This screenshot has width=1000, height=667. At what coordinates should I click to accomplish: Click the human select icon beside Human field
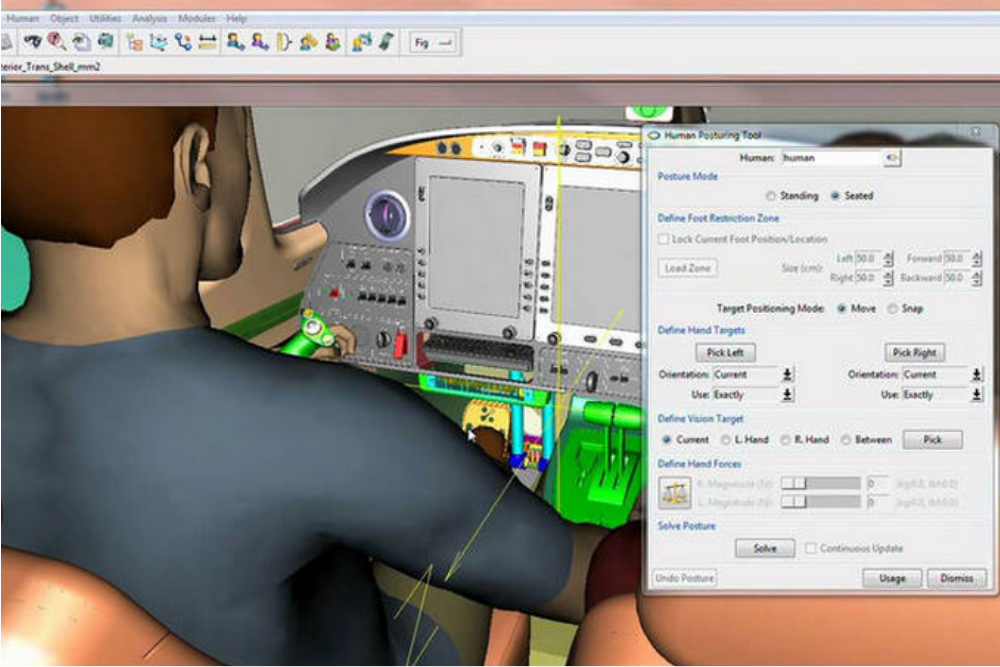892,158
